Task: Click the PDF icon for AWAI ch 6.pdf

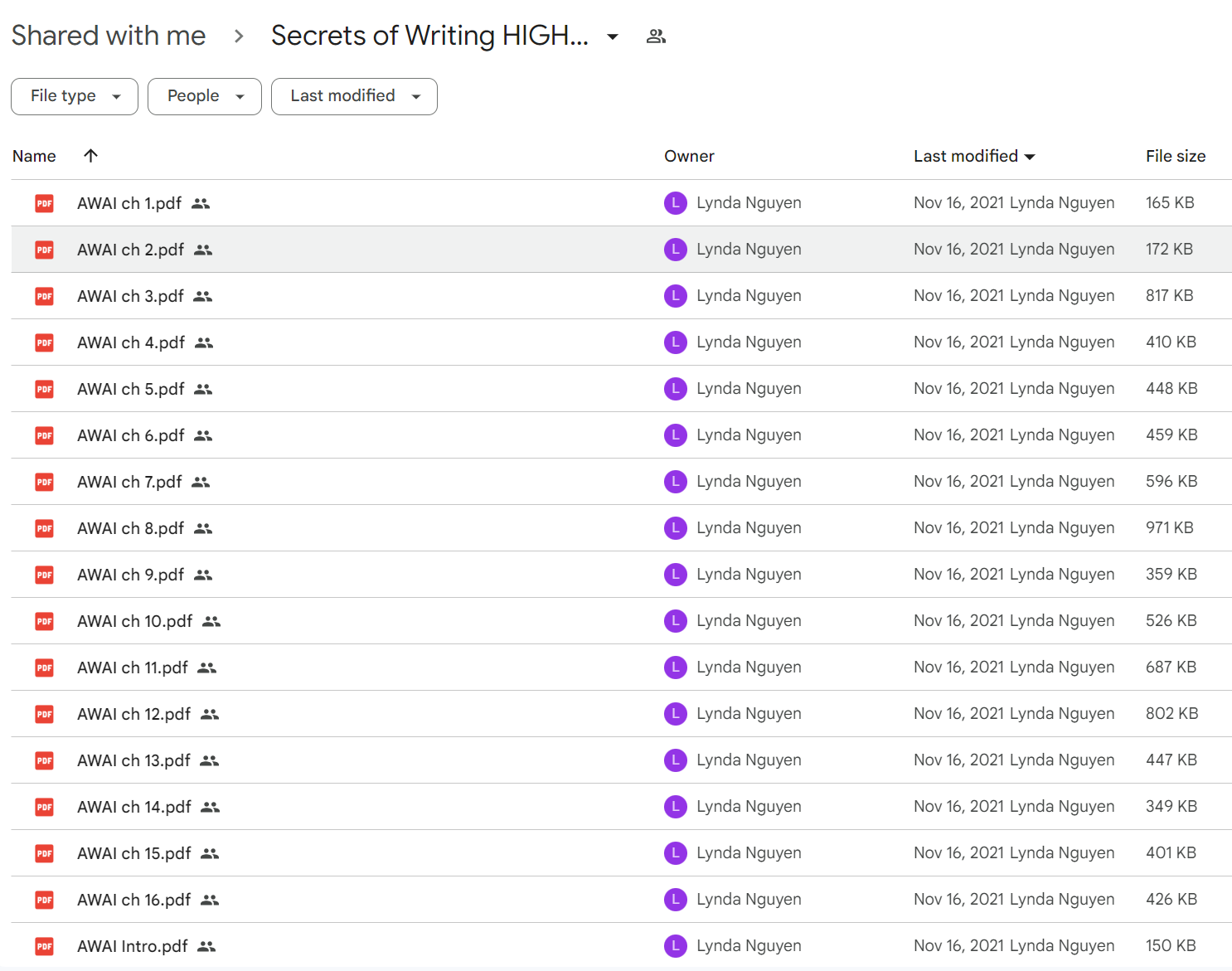Action: (45, 435)
